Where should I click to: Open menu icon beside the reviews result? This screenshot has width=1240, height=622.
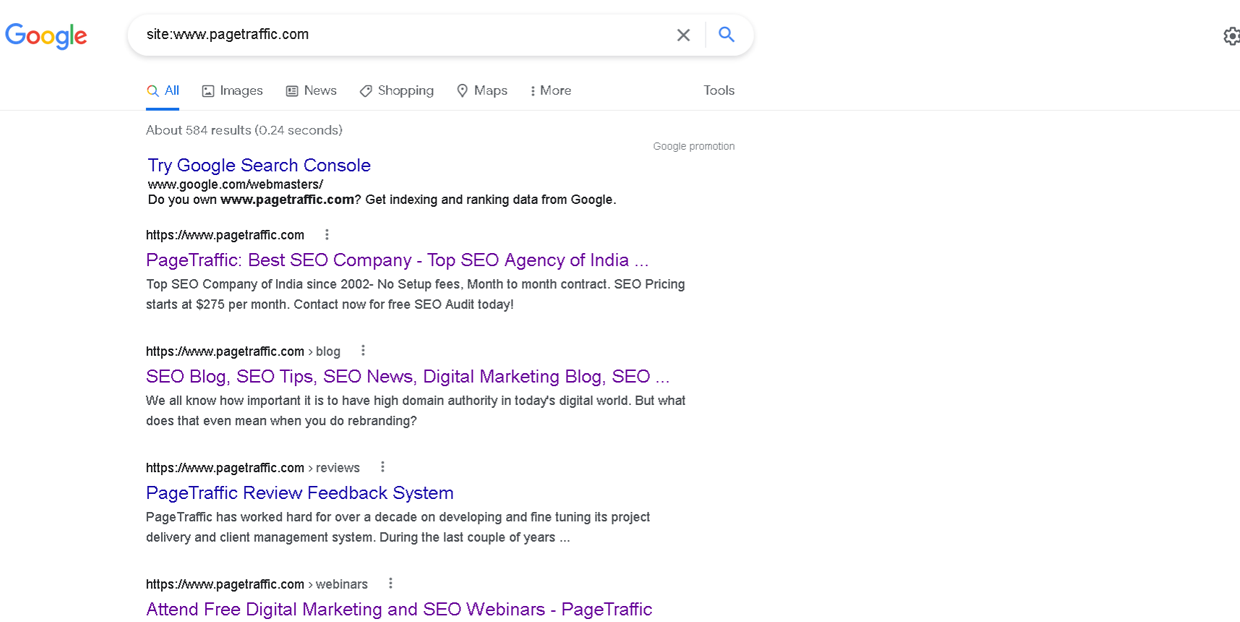pyautogui.click(x=382, y=467)
